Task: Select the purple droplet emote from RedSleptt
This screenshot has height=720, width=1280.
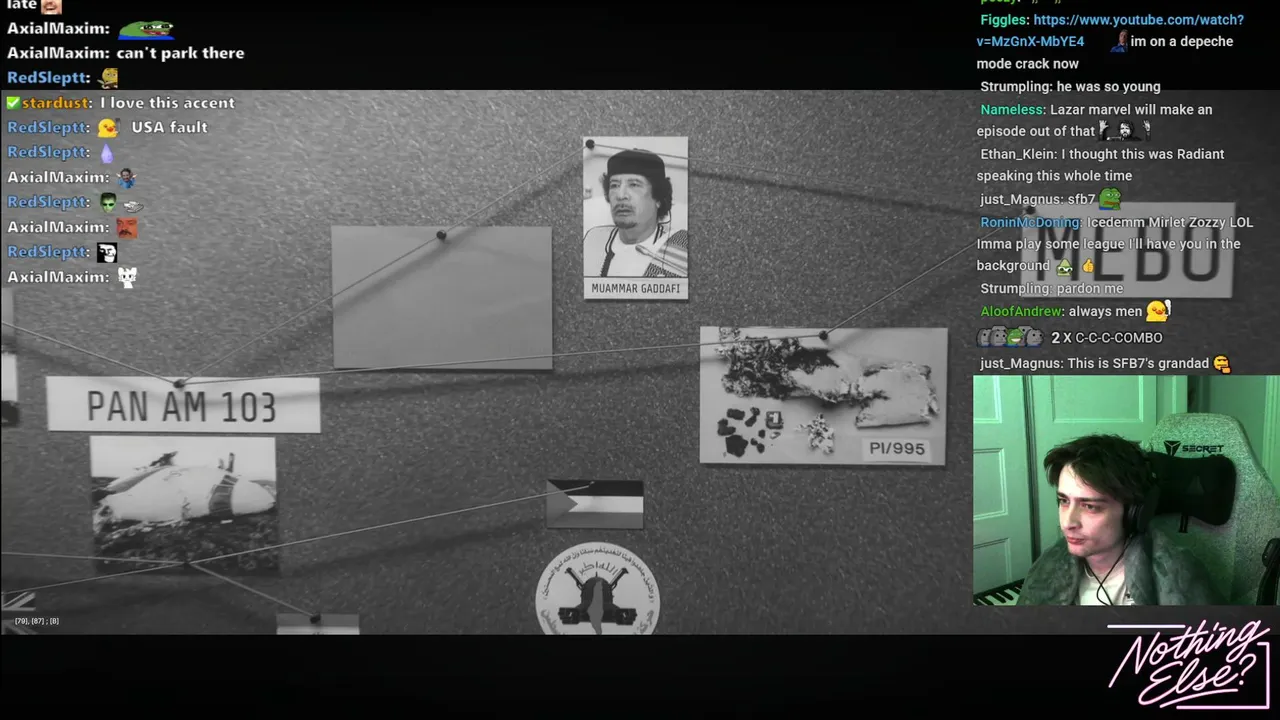Action: click(x=107, y=152)
